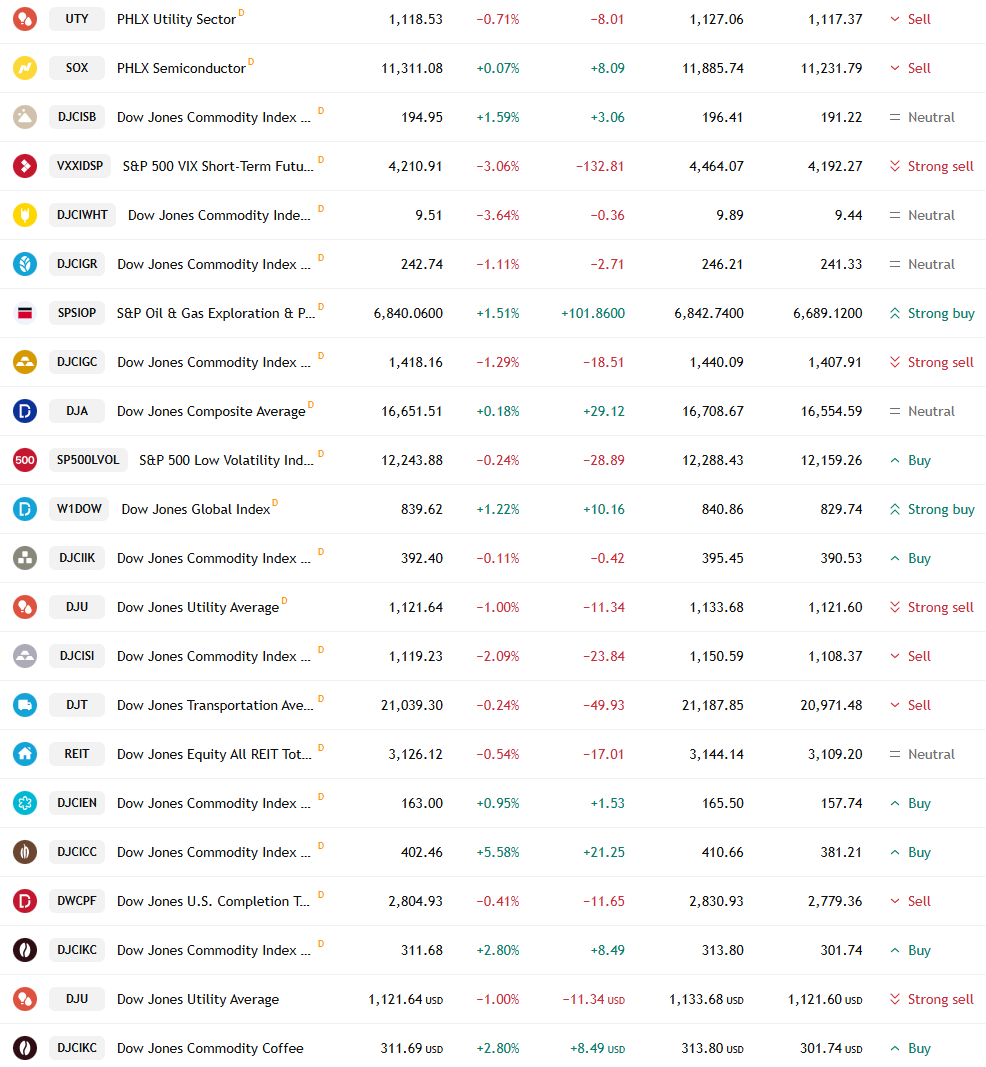Click the 3,144.14 high value
The image size is (986, 1067).
click(717, 754)
